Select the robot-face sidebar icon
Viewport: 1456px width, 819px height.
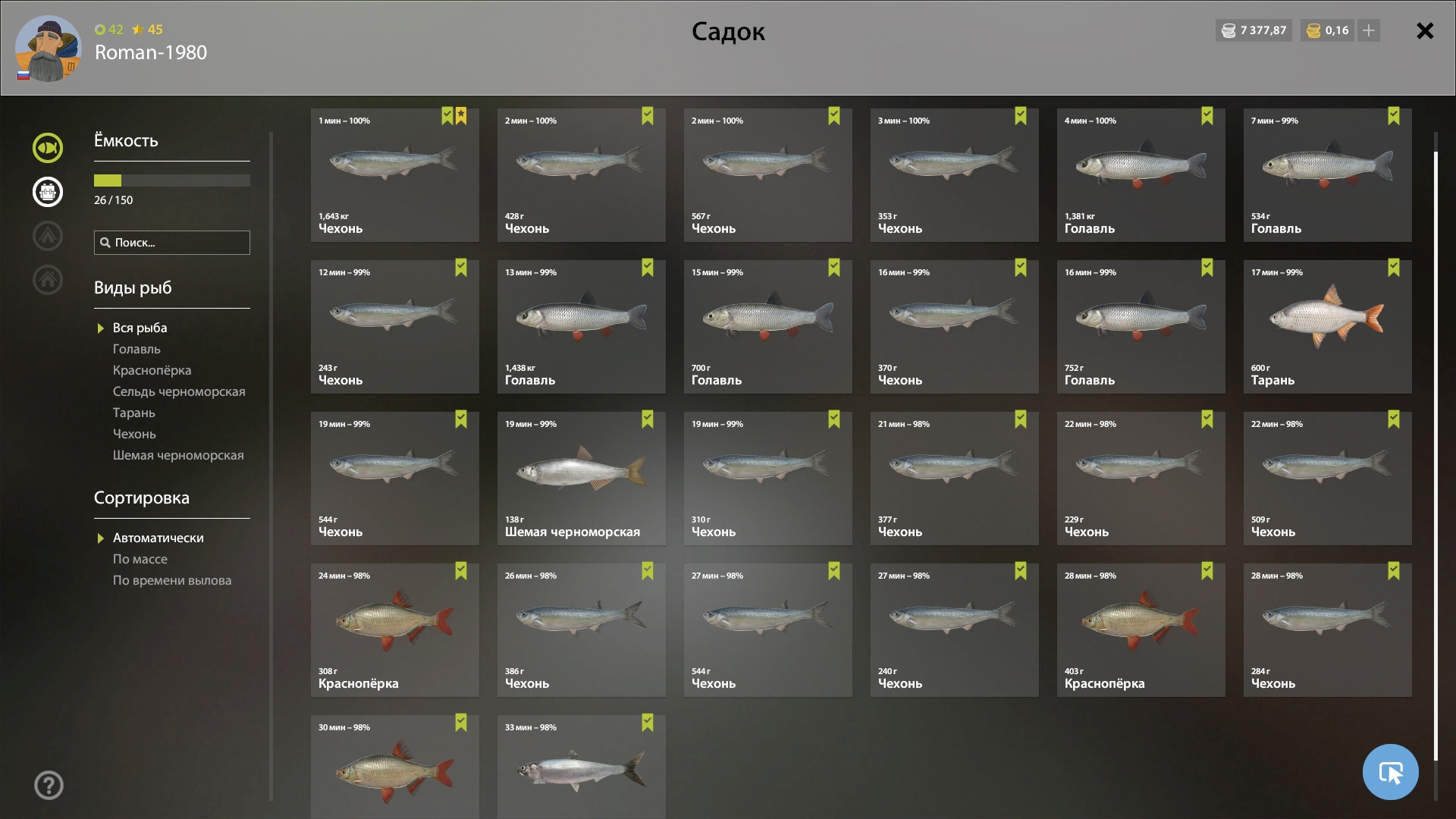pos(47,192)
